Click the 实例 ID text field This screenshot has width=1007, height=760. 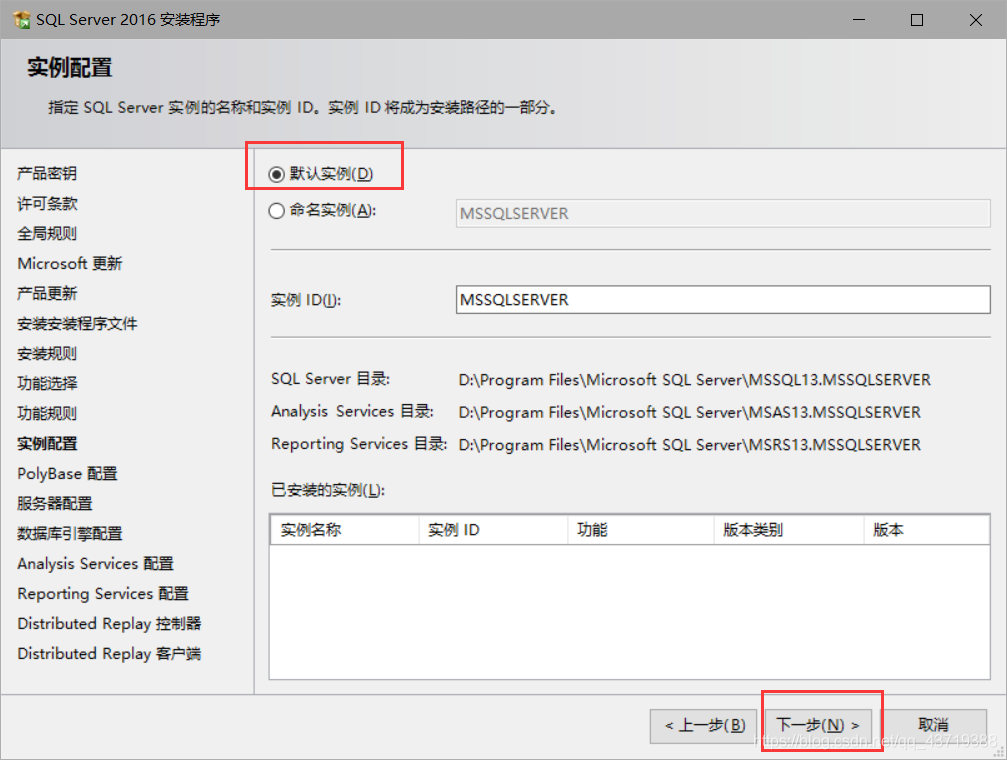[x=722, y=300]
